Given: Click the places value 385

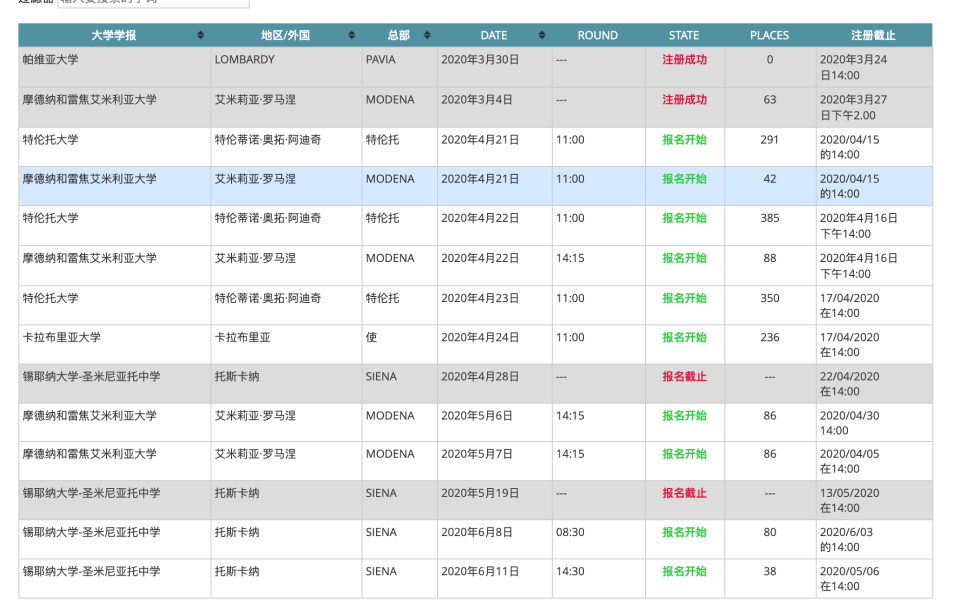Looking at the screenshot, I should pos(769,218).
